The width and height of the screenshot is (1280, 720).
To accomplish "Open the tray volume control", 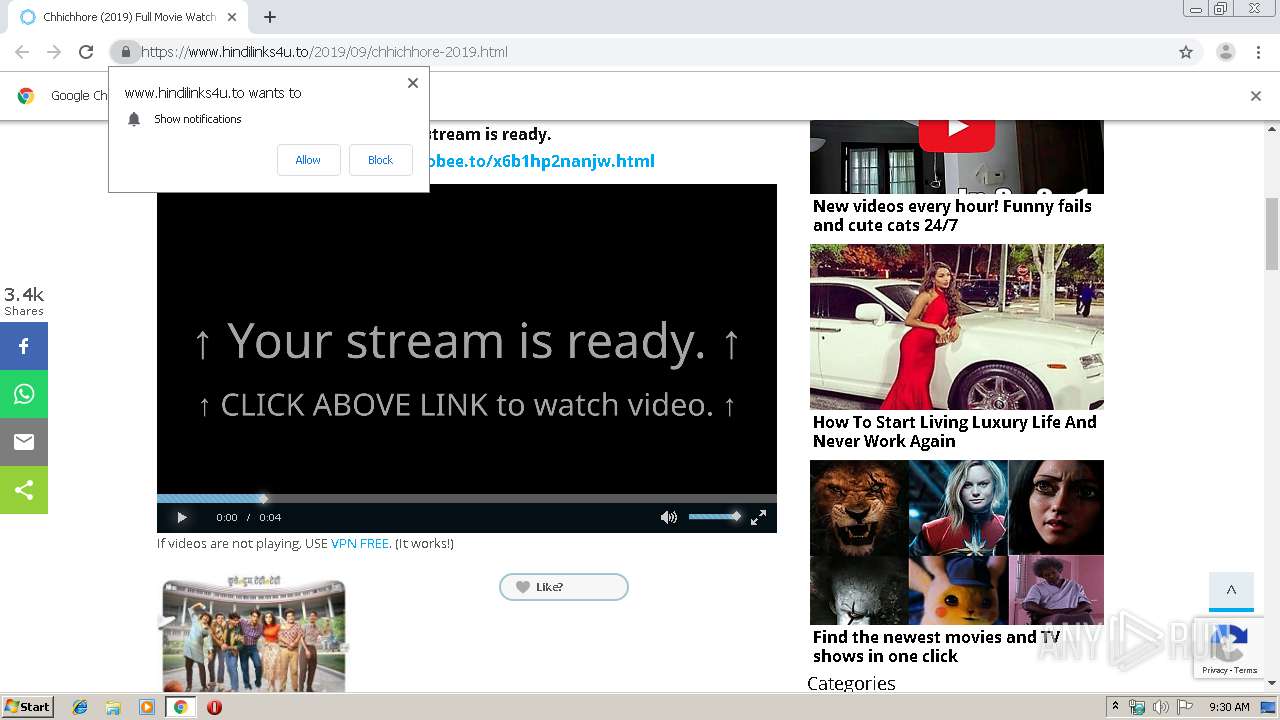I will click(x=1161, y=707).
